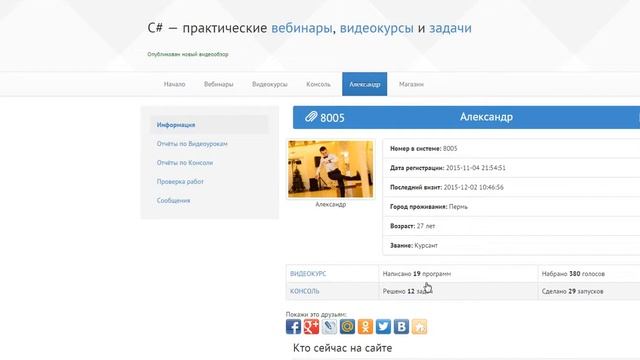Click Александр's profile photo
Screen dimensions: 640x360
pyautogui.click(x=330, y=169)
